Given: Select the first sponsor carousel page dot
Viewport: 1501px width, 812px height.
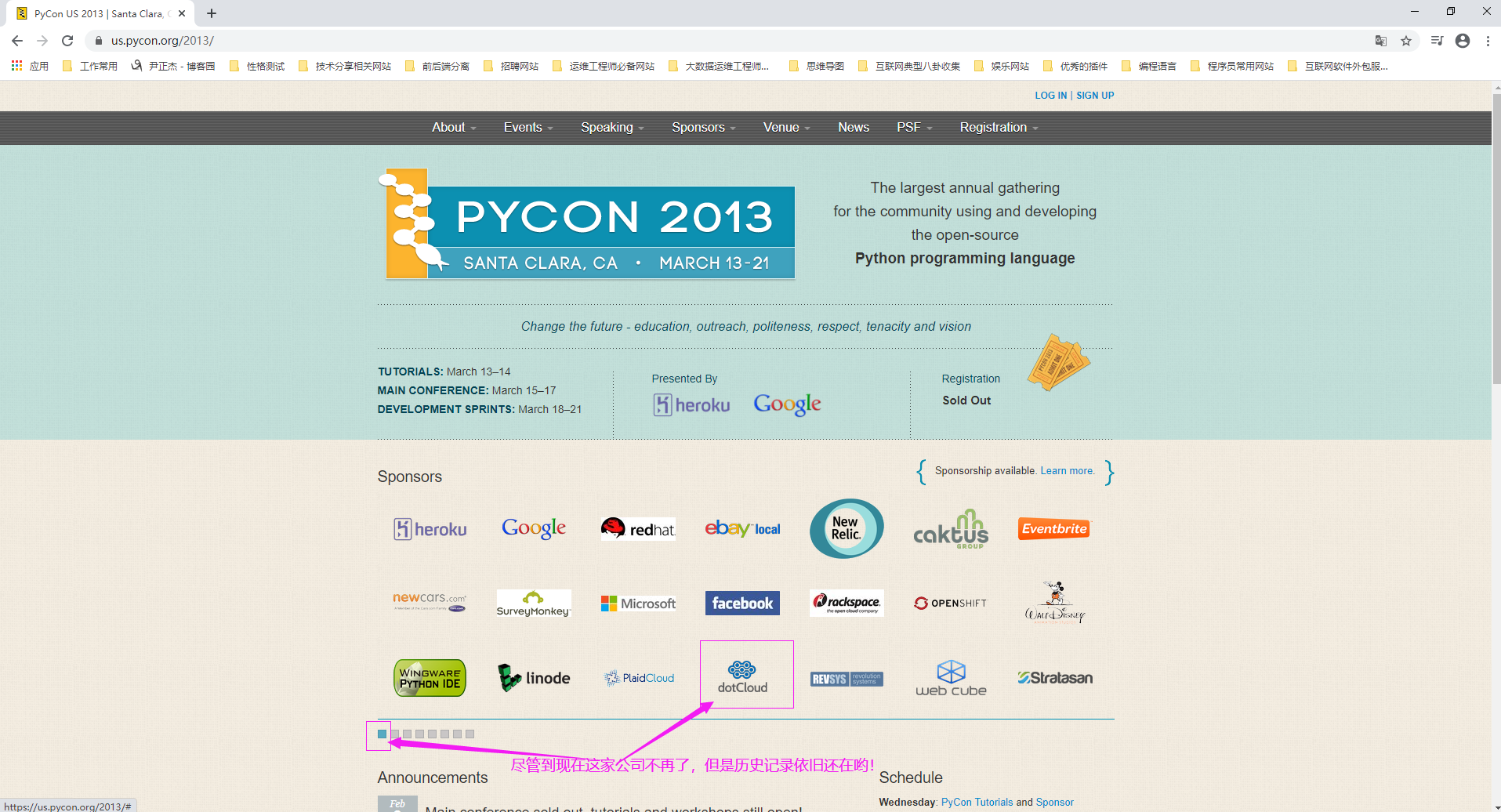Looking at the screenshot, I should click(x=382, y=734).
